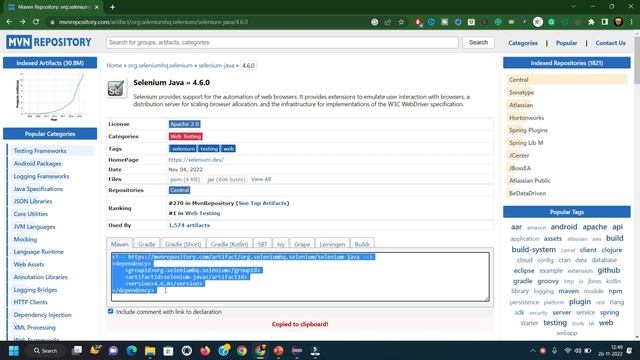The height and width of the screenshot is (360, 640).
Task: Focus the artifact search field
Action: [282, 42]
